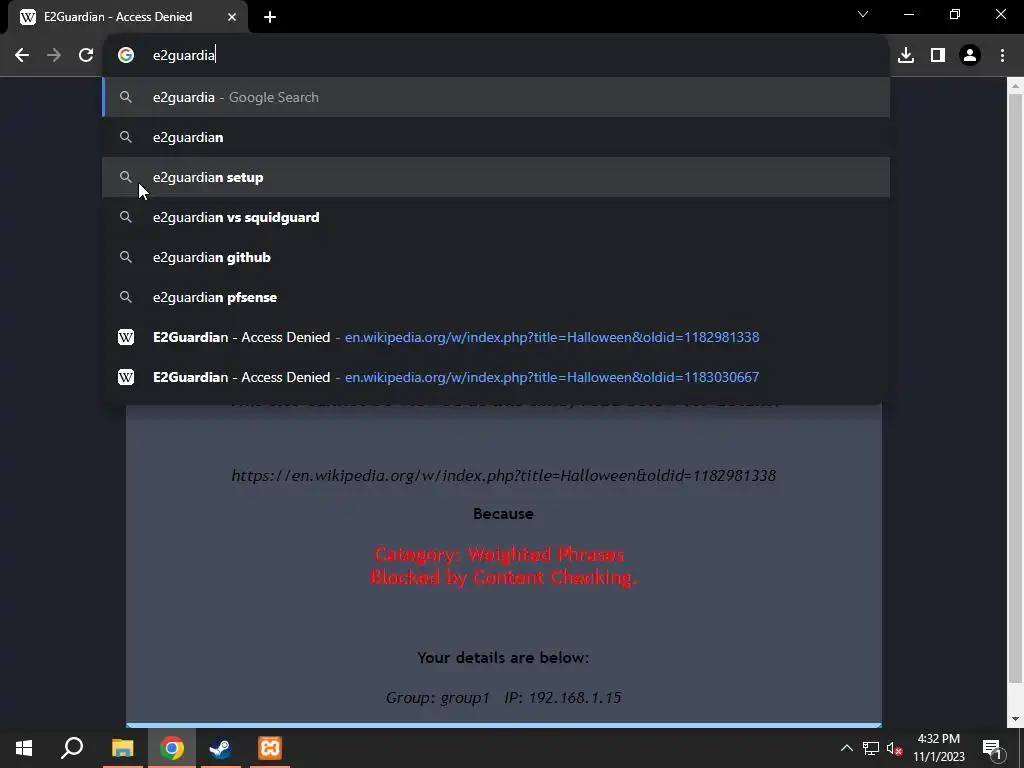Screen dimensions: 1024x768
Task: Click search icon beside 'e2guardian pfsense'
Action: (126, 297)
